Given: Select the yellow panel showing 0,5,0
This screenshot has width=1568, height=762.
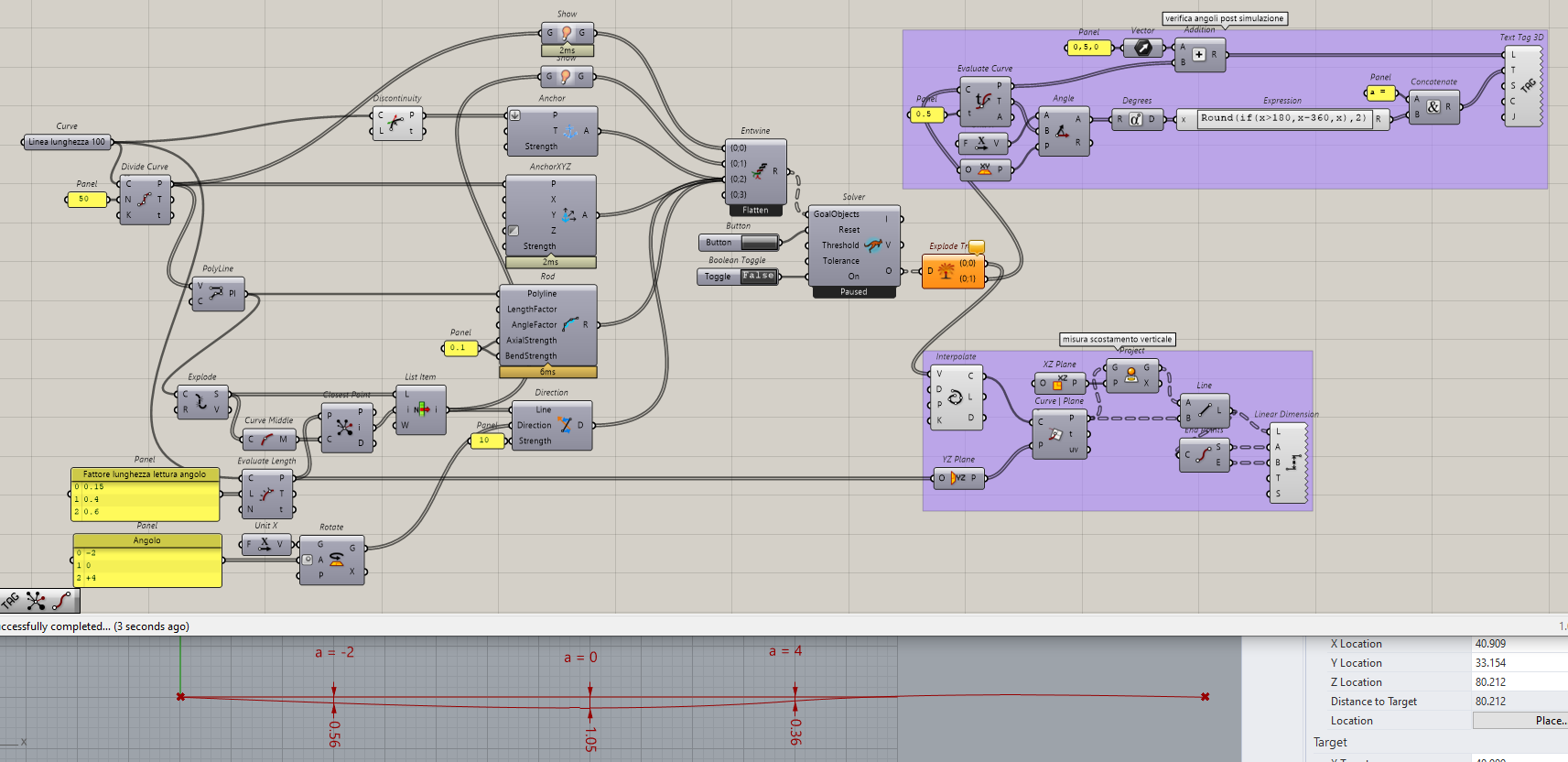Looking at the screenshot, I should tap(1088, 48).
